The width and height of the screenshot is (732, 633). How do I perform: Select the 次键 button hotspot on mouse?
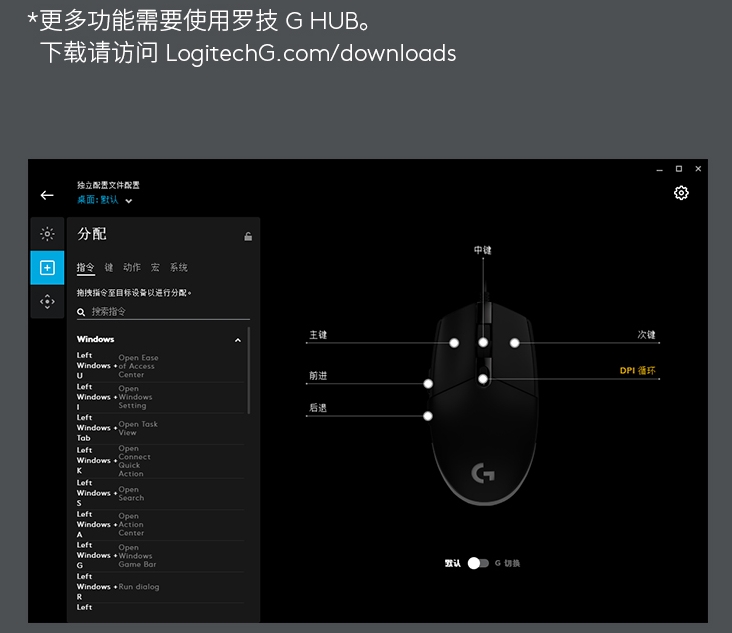tap(514, 343)
